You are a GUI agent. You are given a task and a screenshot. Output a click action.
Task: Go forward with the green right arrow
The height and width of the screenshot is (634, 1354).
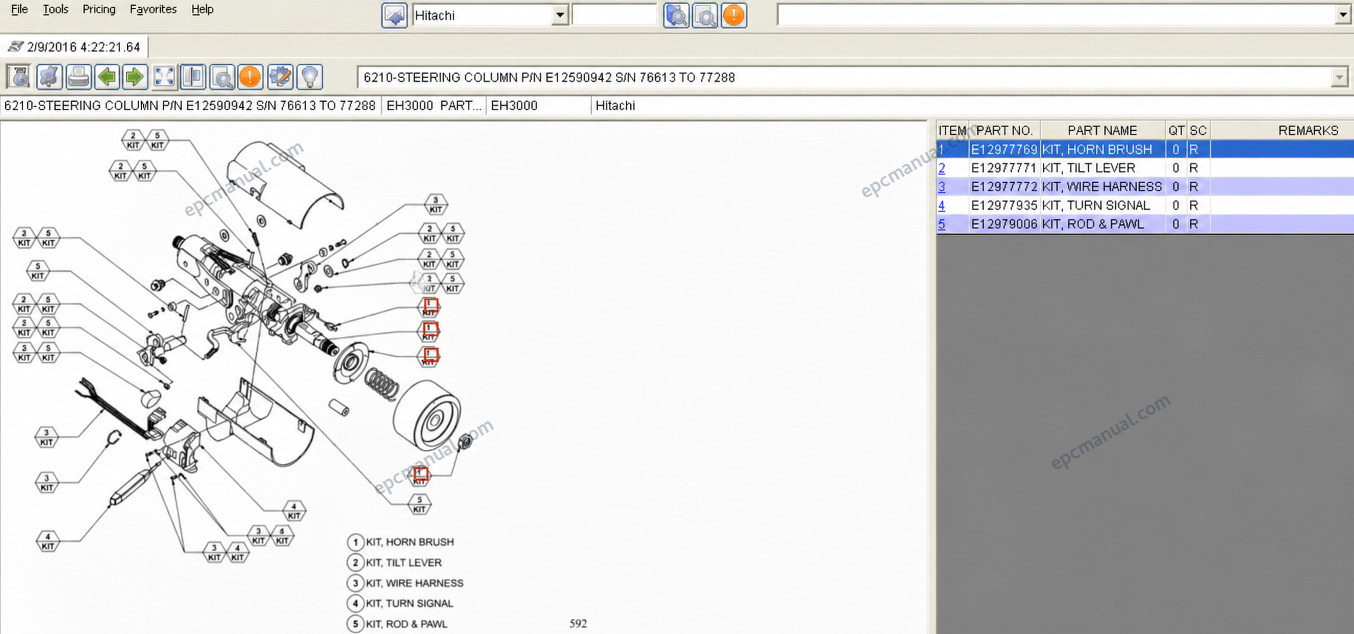[135, 77]
